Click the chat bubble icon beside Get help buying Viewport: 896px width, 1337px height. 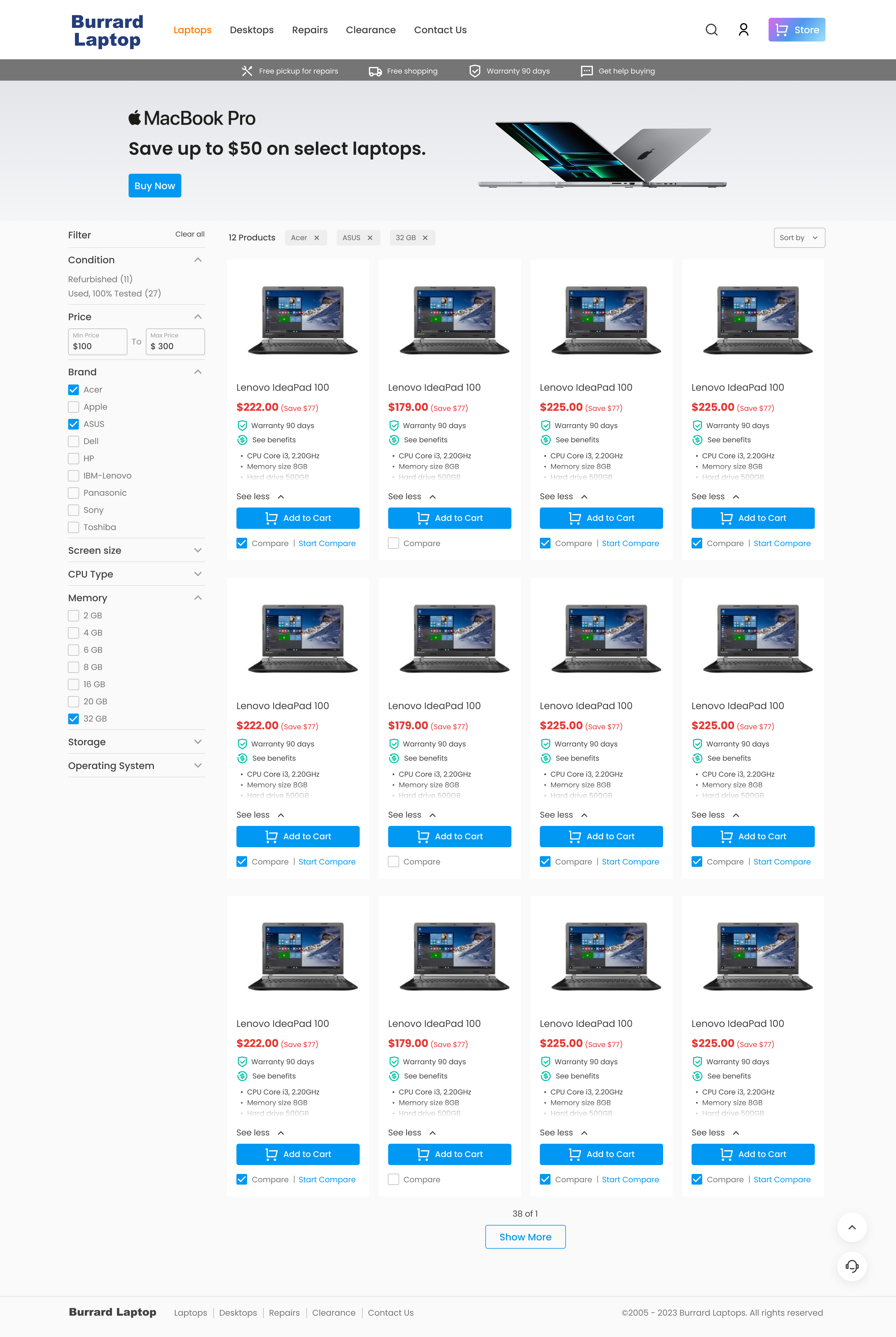click(587, 71)
